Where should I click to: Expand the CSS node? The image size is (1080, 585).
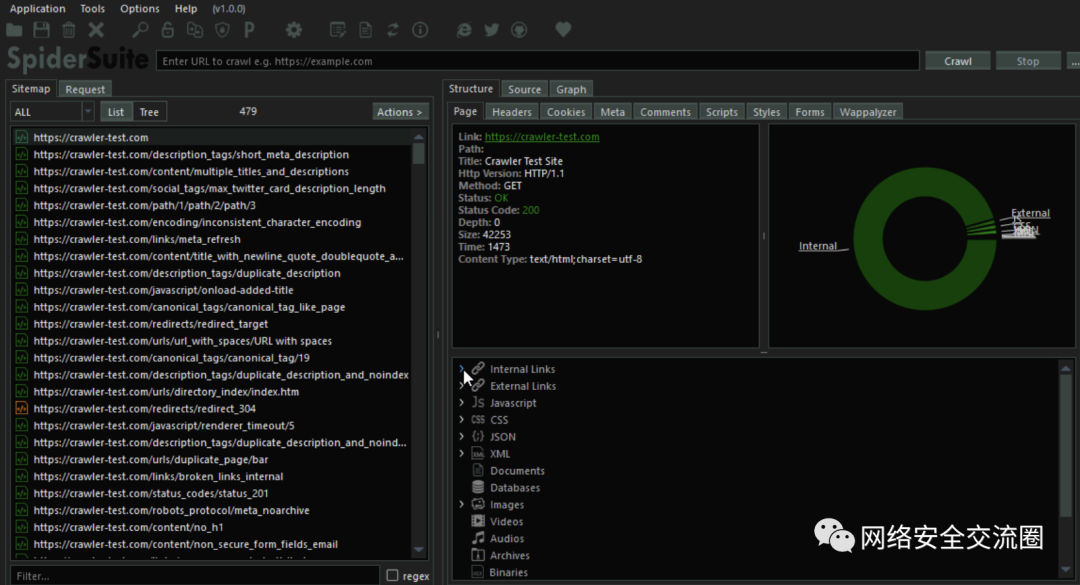point(461,420)
